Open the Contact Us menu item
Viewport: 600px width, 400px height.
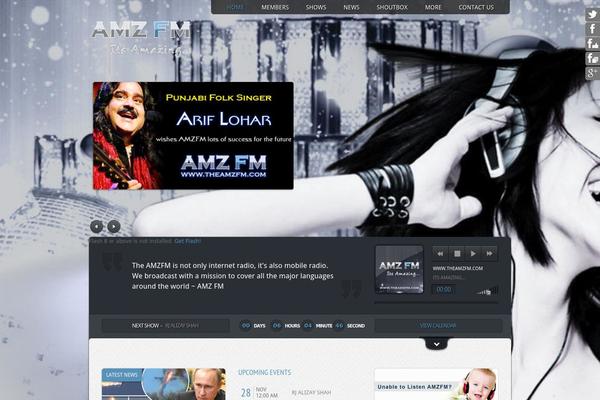tap(476, 7)
